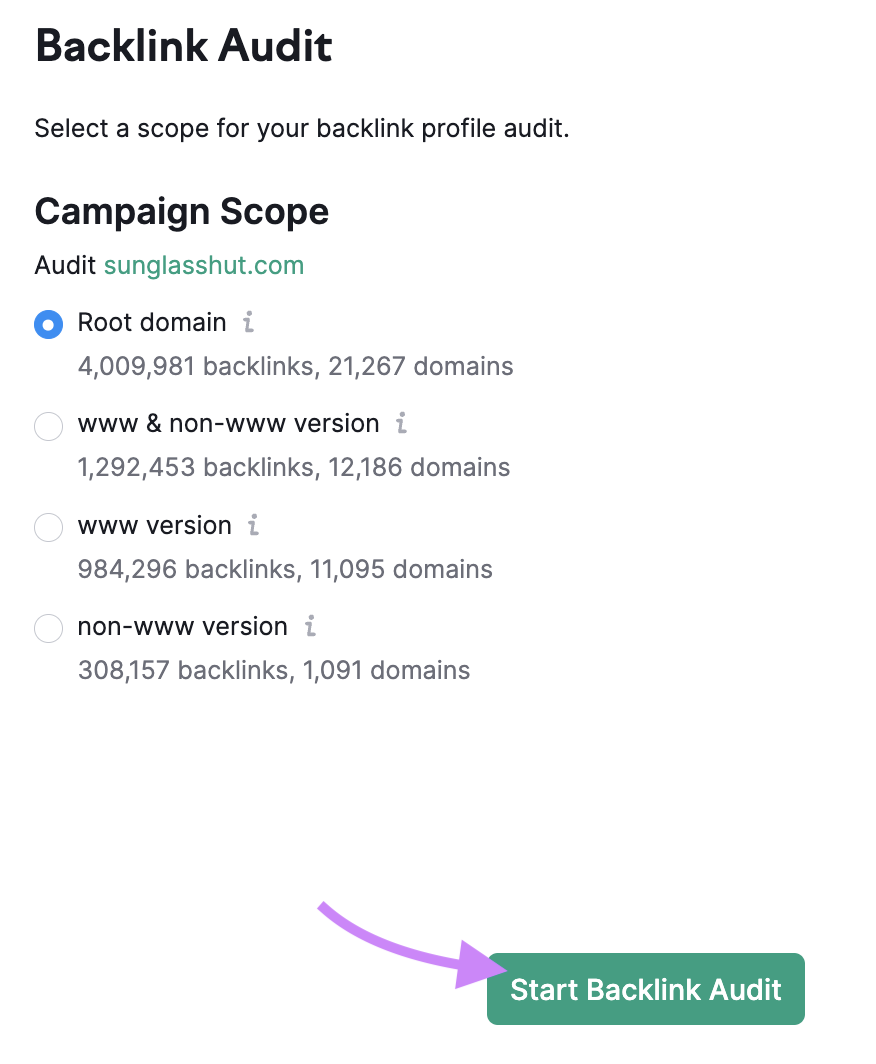Click info icon beside www version
The width and height of the screenshot is (876, 1064).
click(x=253, y=525)
